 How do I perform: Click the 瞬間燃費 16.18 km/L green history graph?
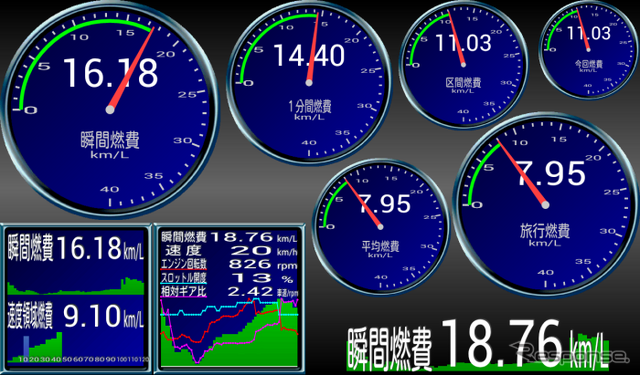pos(76,286)
